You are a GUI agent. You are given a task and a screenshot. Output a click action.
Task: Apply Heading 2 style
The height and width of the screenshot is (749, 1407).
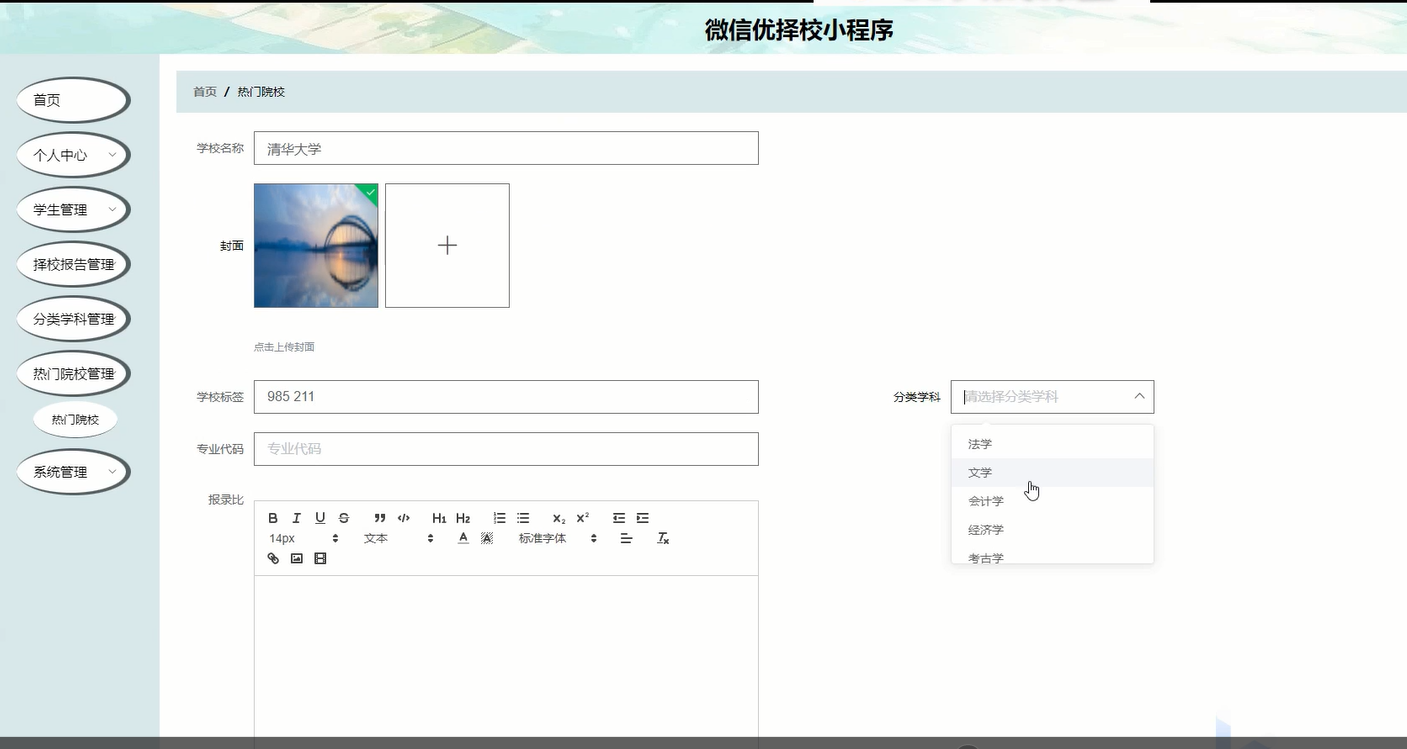(x=463, y=518)
